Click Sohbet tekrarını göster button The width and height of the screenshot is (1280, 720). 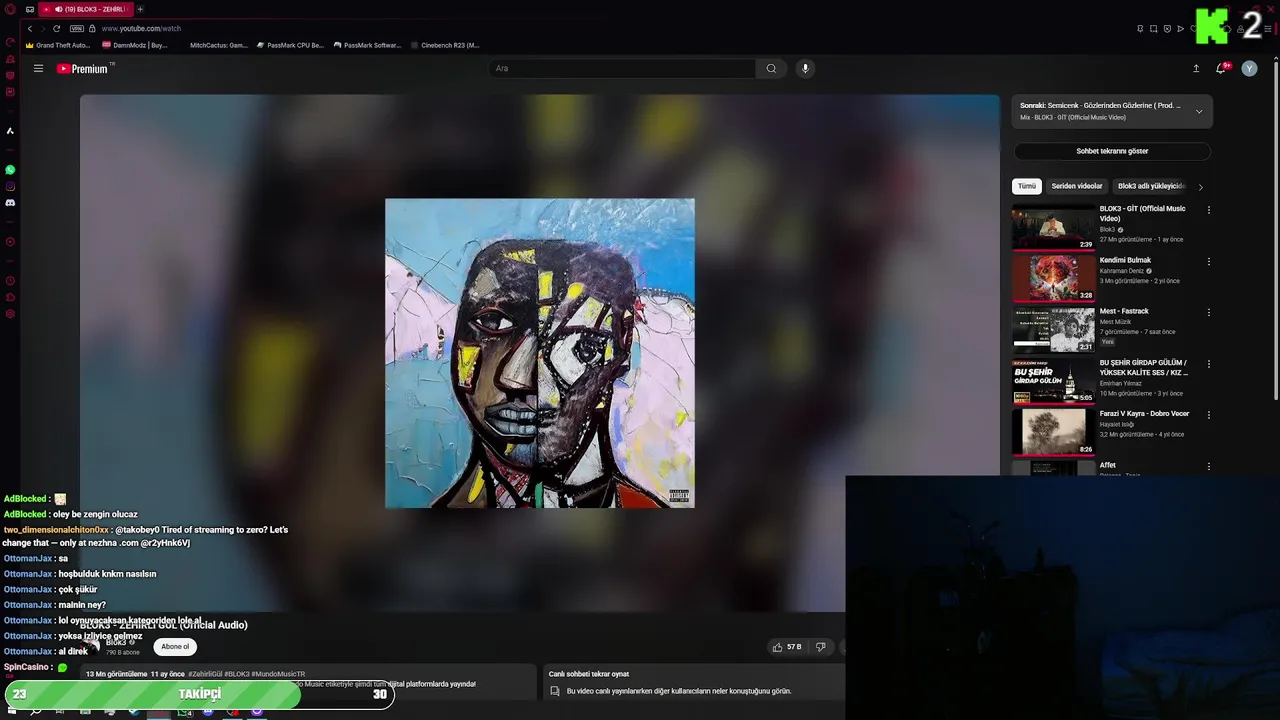tap(1112, 151)
